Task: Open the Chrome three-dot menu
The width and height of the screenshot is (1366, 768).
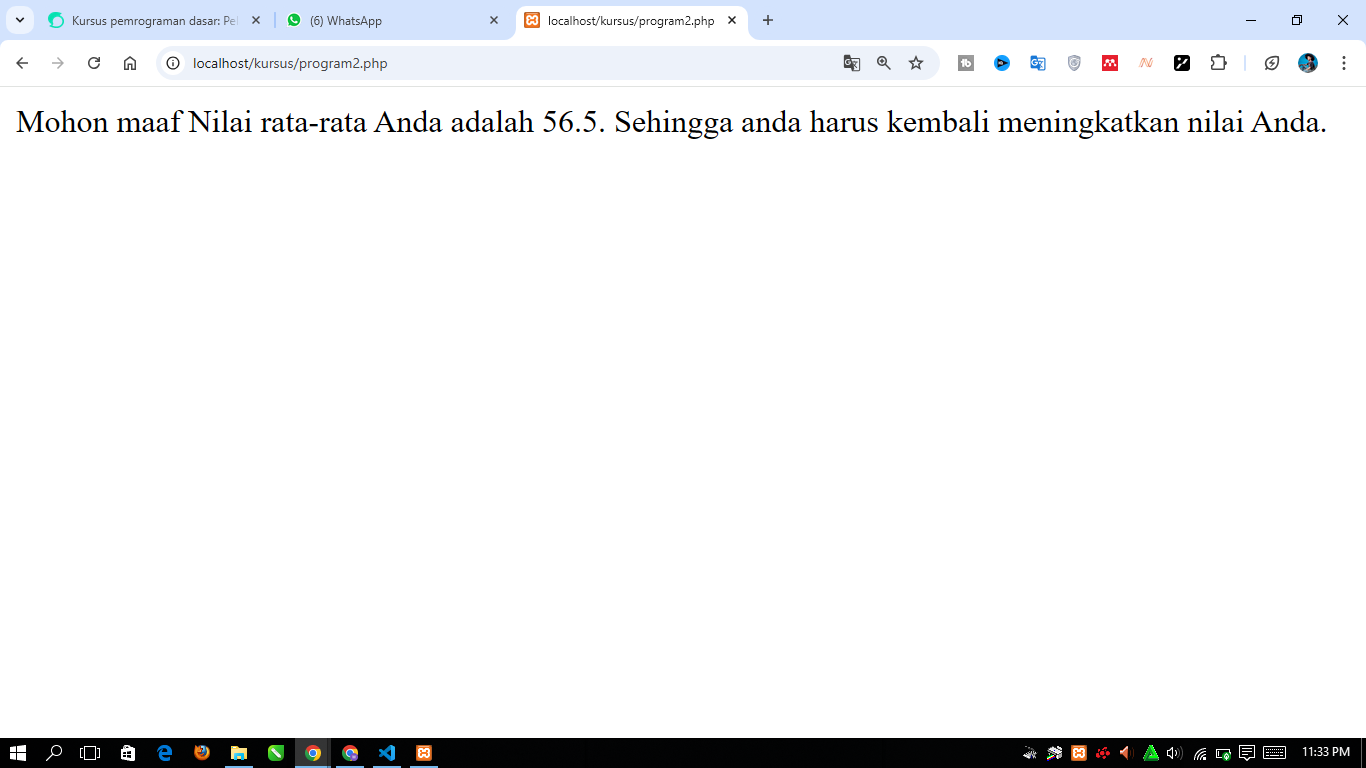Action: coord(1344,63)
